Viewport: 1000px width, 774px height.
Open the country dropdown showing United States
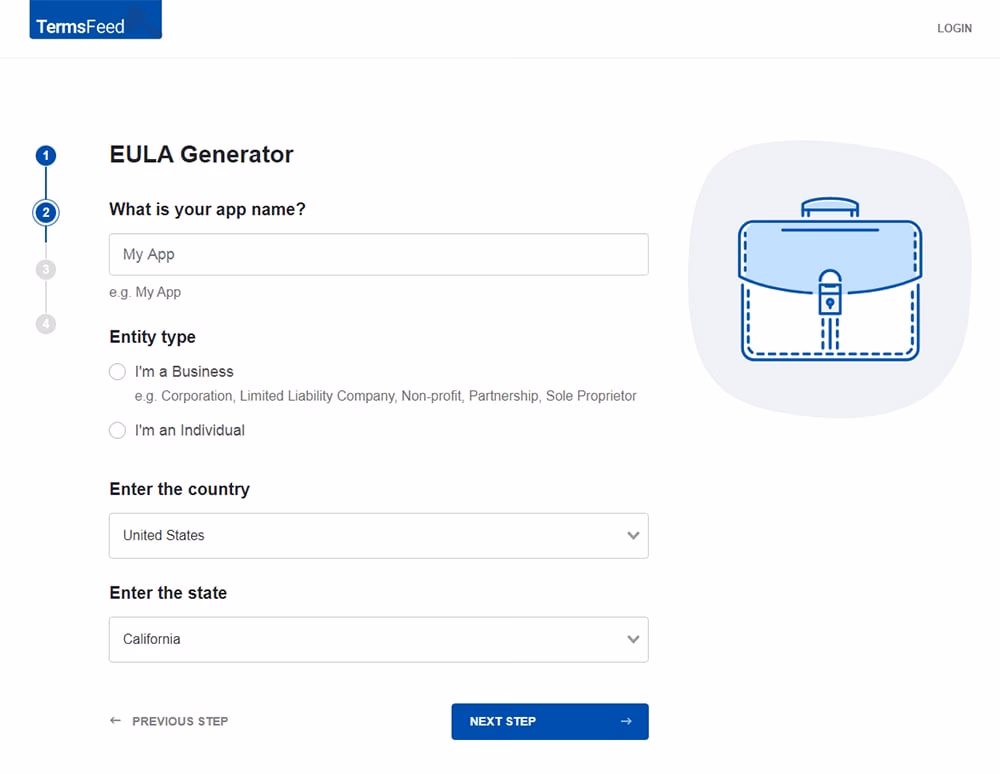pos(378,535)
